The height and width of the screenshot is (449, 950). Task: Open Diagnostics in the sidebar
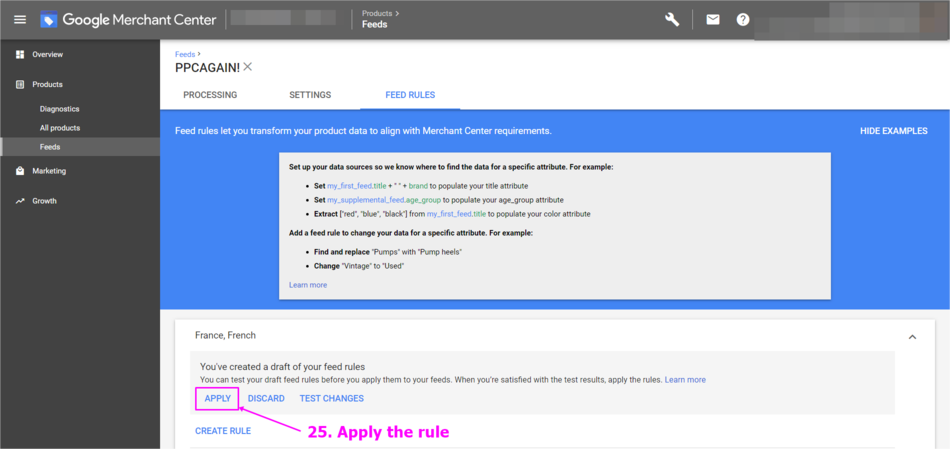point(59,109)
